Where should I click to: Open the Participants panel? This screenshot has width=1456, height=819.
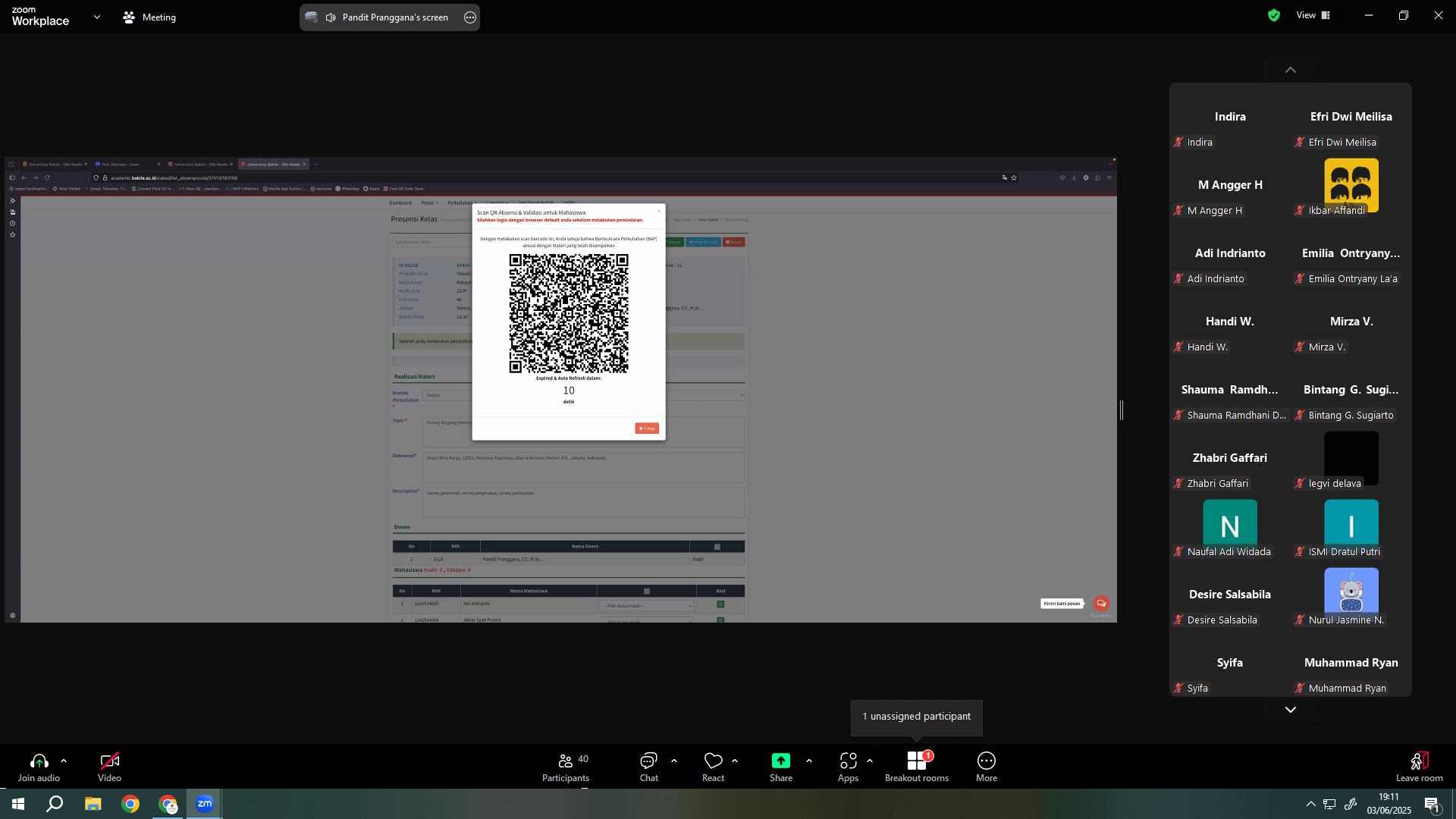pos(566,767)
